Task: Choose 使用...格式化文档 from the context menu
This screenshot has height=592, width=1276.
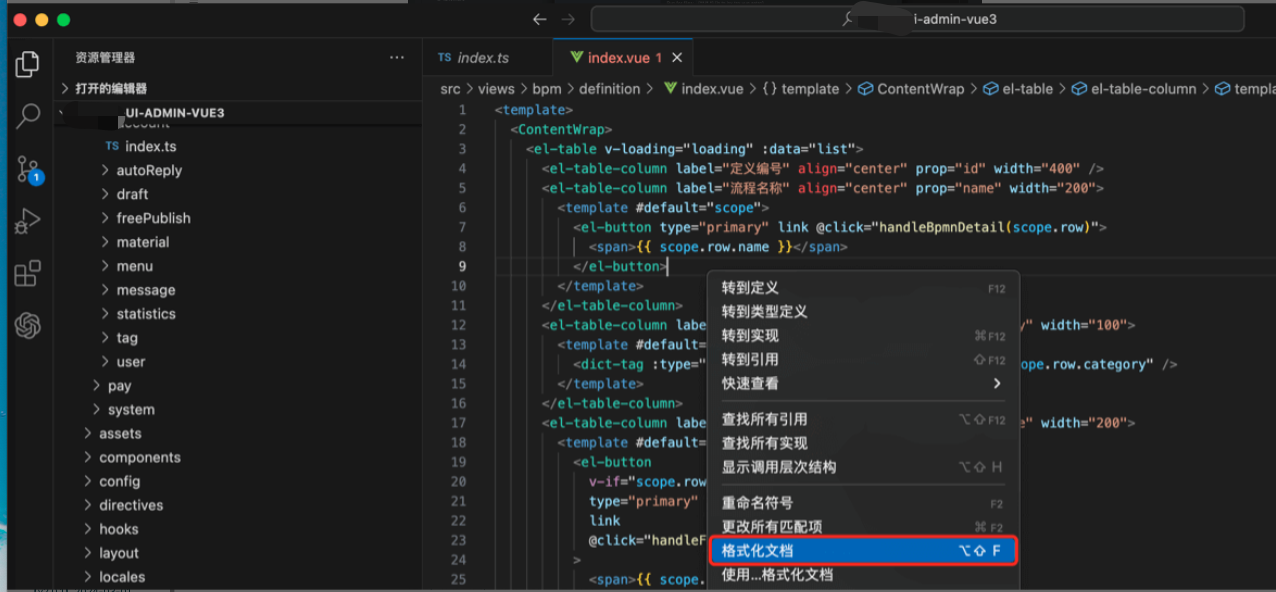Action: pos(863,575)
